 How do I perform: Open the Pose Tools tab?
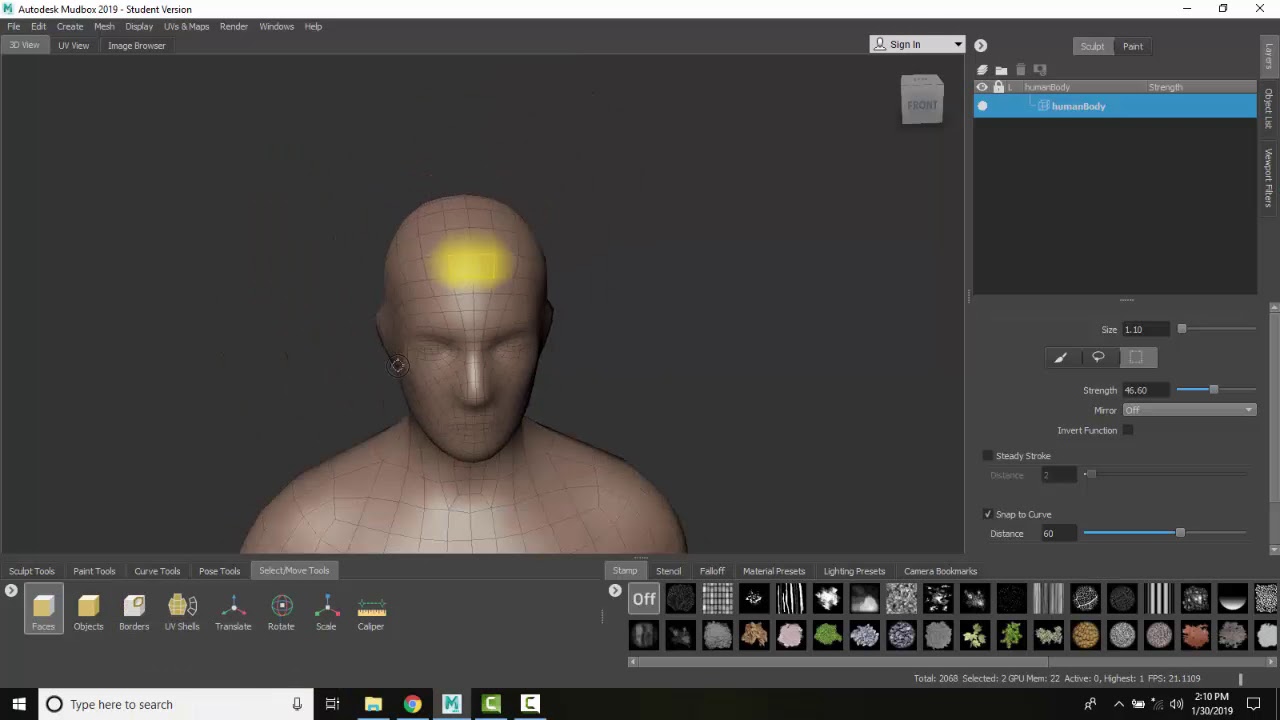(219, 571)
